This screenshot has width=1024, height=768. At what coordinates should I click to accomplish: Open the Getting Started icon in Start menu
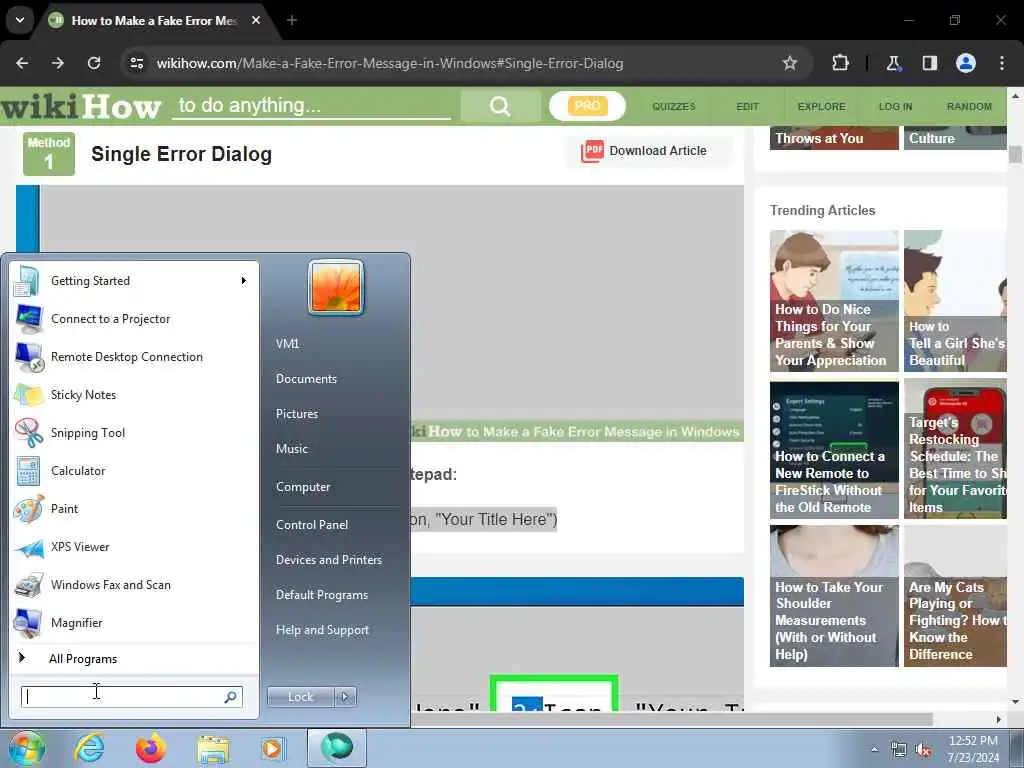click(27, 281)
